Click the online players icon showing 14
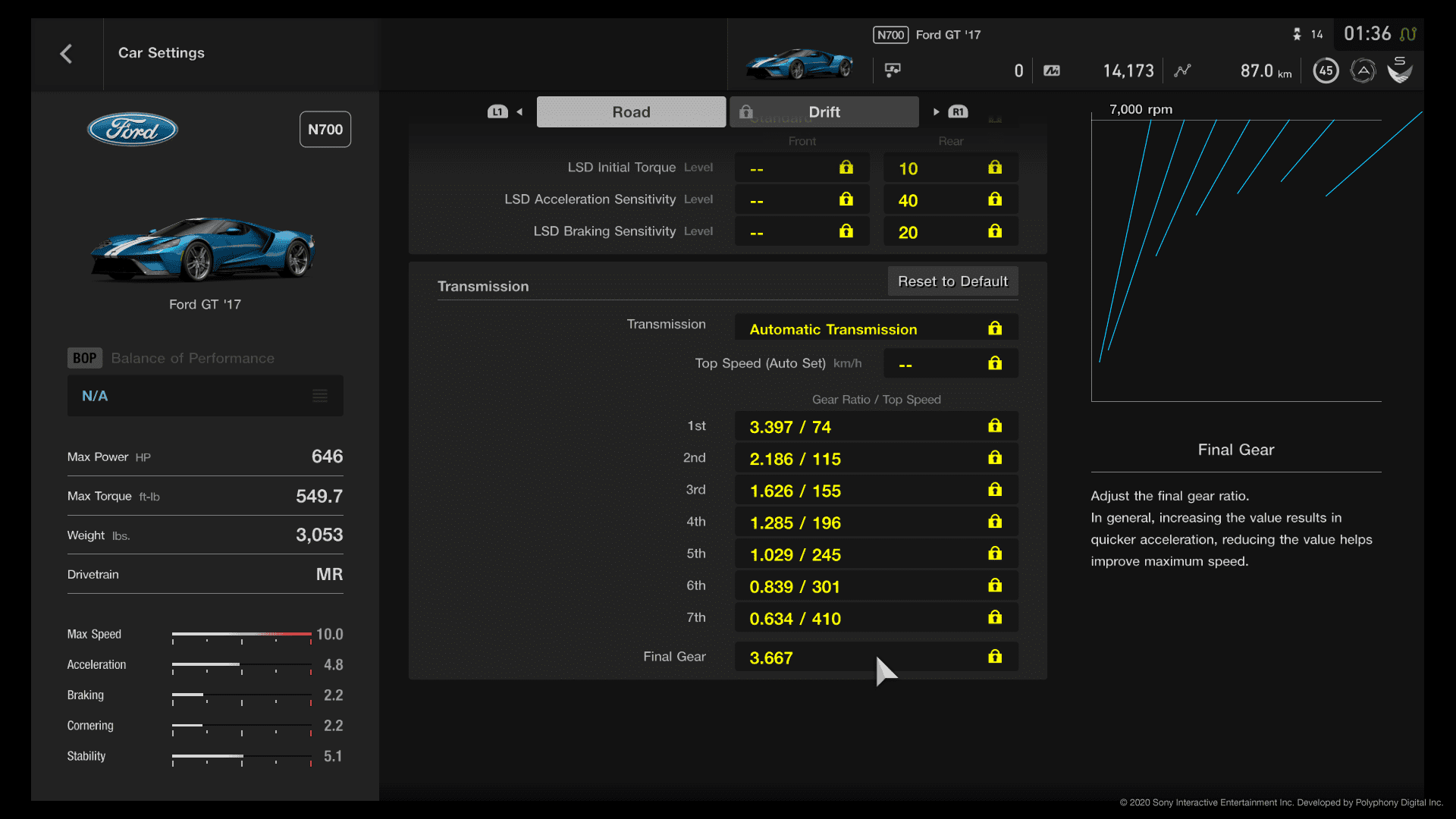1456x819 pixels. (1298, 34)
